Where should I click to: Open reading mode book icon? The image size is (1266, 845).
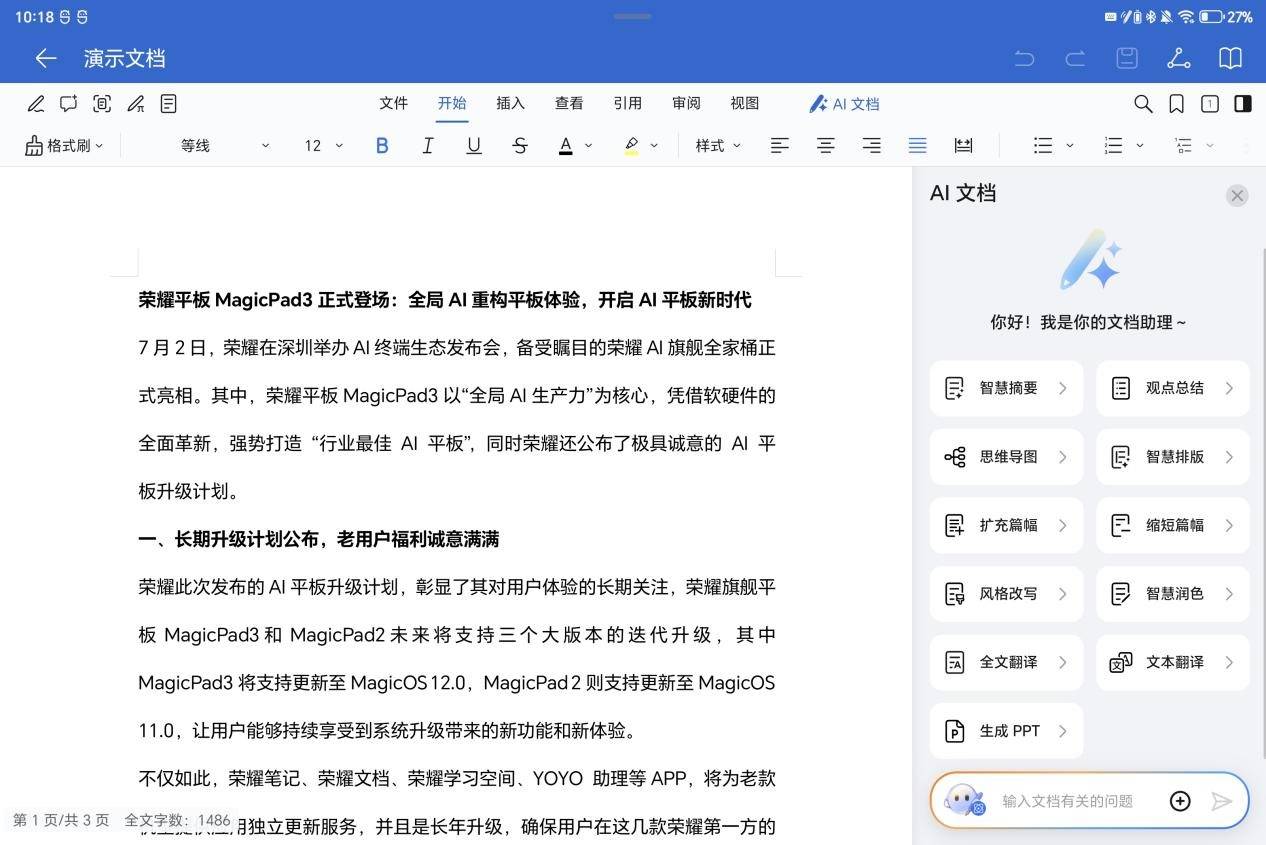[x=1230, y=58]
